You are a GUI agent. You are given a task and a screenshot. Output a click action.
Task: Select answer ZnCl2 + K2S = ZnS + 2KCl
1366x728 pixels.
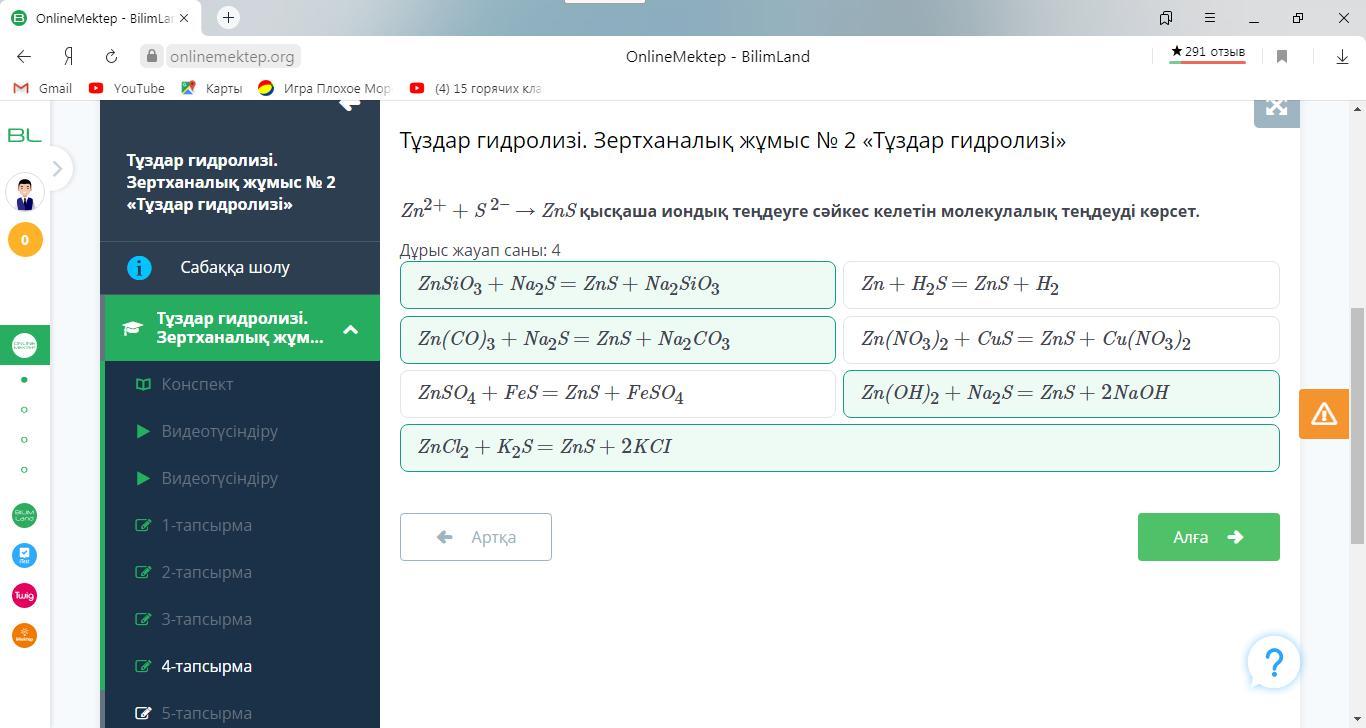click(x=839, y=447)
